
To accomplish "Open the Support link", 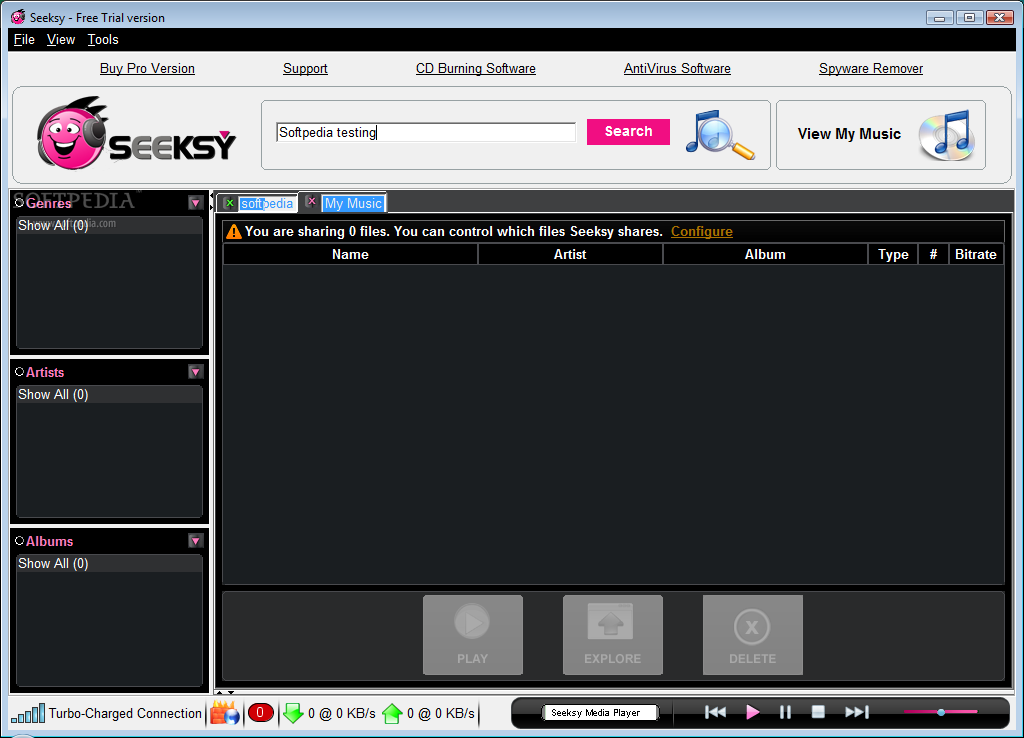I will [305, 69].
